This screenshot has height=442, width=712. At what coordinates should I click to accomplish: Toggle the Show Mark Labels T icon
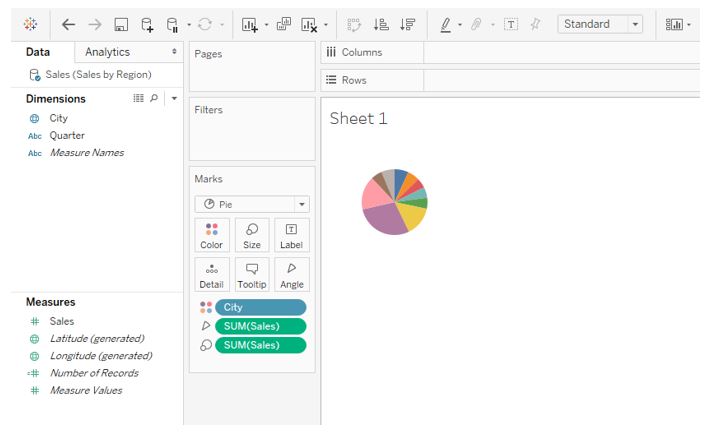coord(511,24)
